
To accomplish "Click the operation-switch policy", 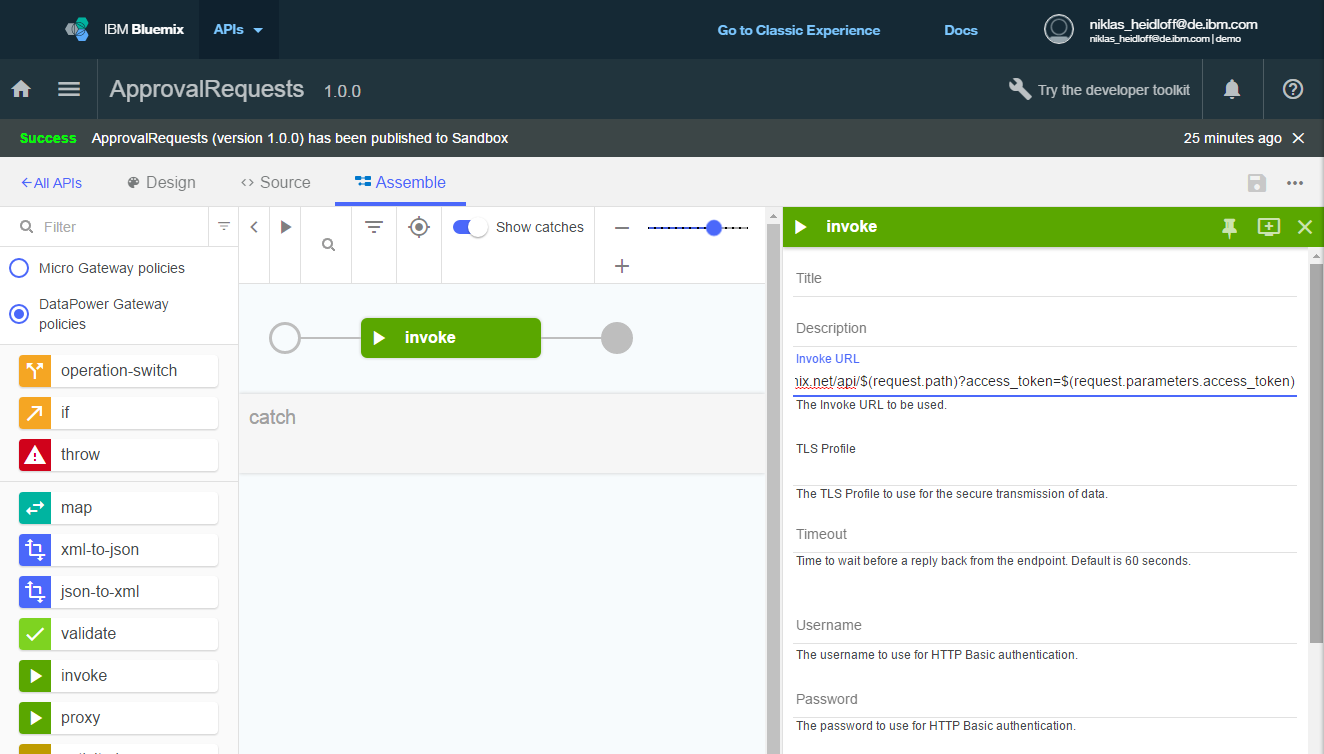I will (118, 371).
